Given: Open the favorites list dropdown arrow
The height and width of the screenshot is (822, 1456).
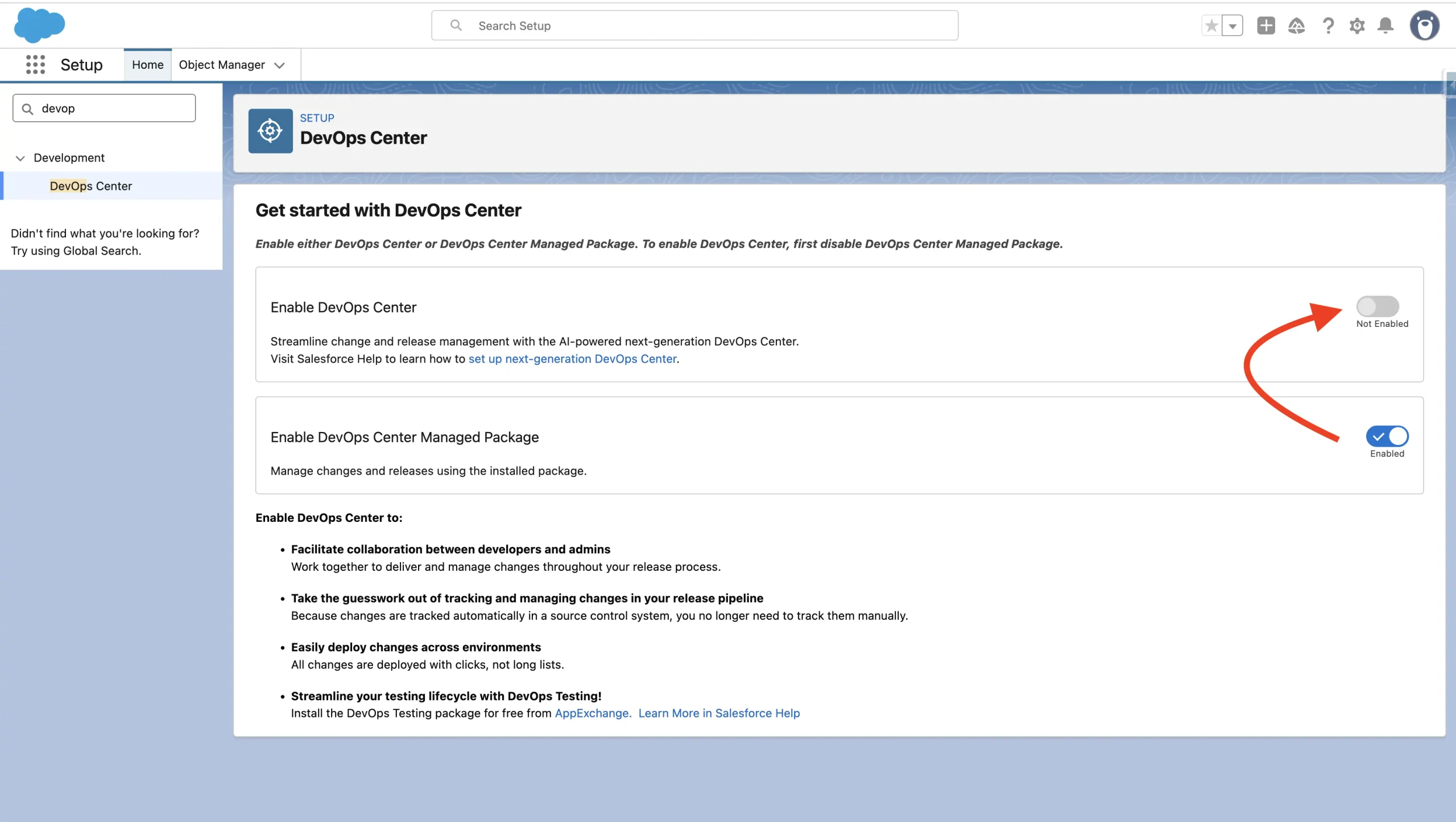Looking at the screenshot, I should (x=1232, y=26).
